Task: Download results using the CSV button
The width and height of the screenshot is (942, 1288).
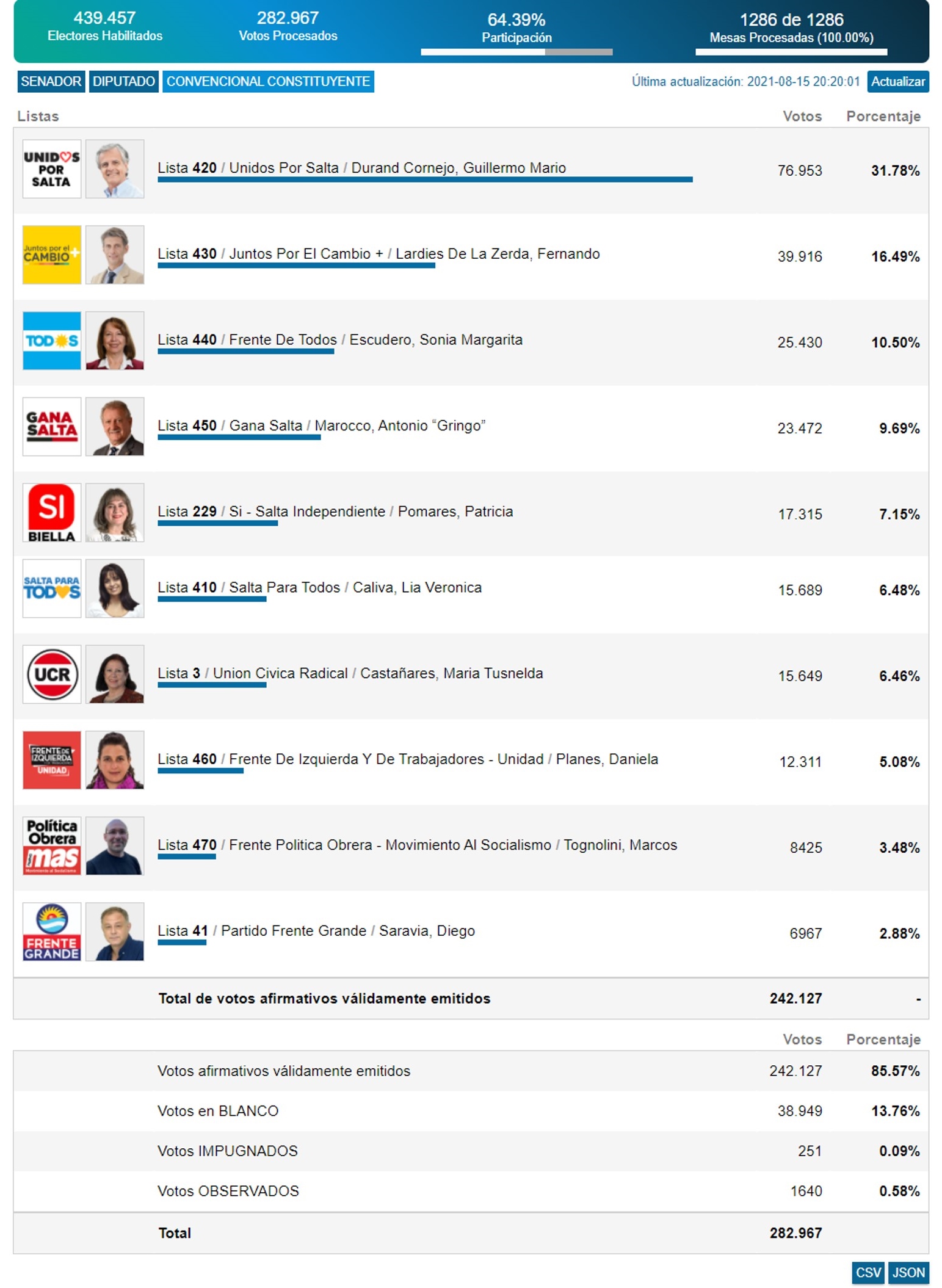Action: click(868, 1272)
